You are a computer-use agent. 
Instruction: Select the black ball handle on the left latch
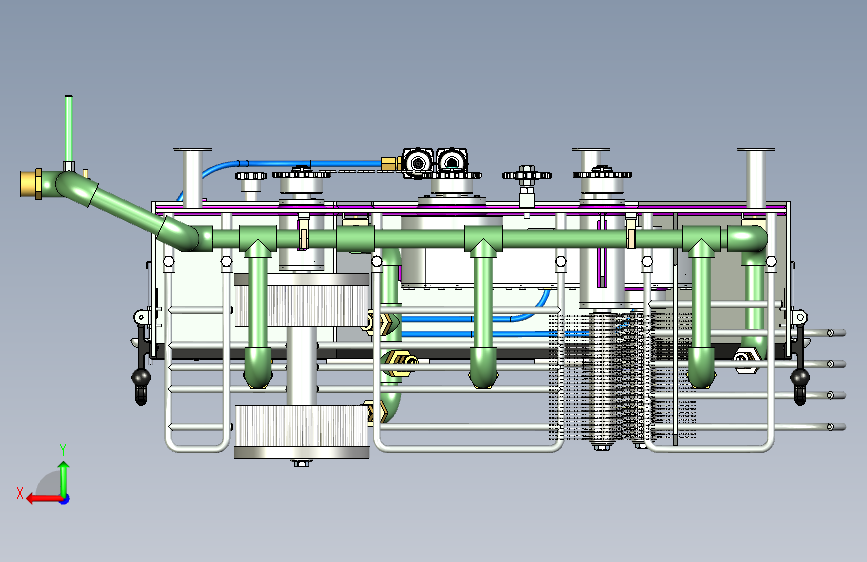pyautogui.click(x=141, y=377)
